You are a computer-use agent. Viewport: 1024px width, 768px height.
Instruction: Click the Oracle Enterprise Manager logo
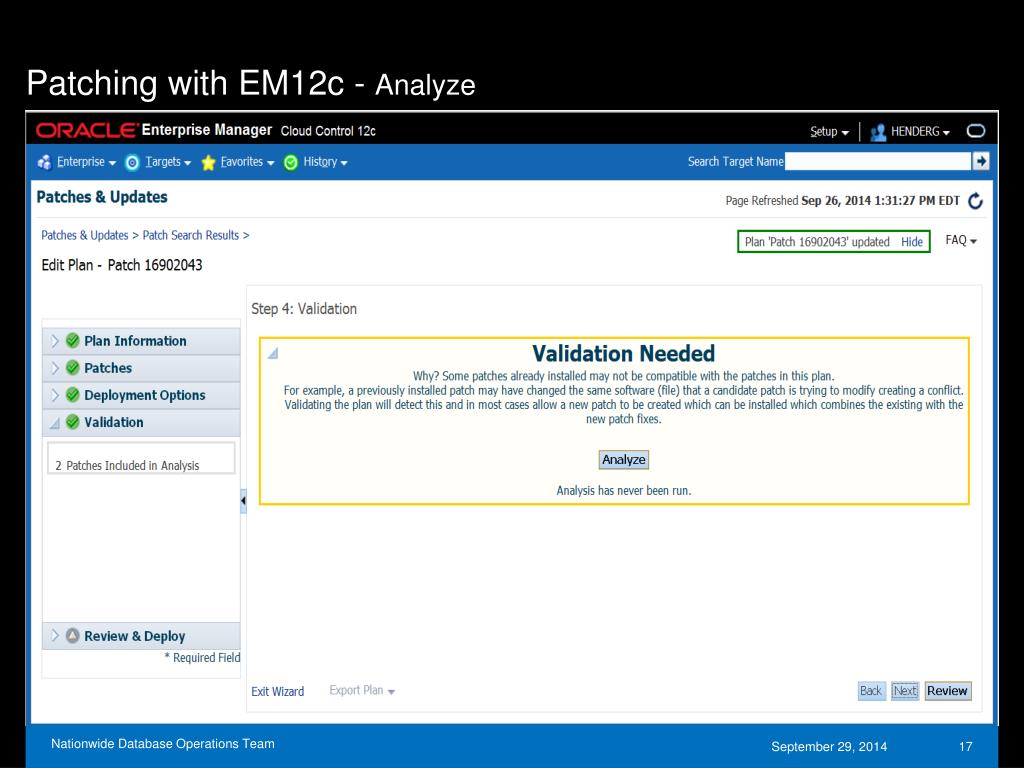pyautogui.click(x=154, y=130)
